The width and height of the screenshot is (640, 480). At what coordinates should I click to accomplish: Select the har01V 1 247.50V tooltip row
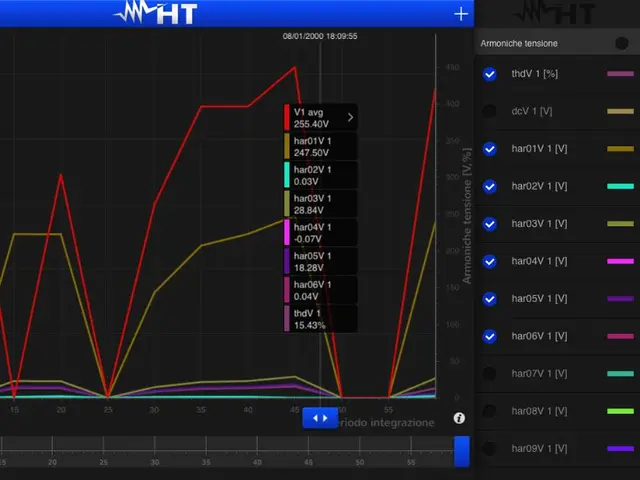[321, 147]
